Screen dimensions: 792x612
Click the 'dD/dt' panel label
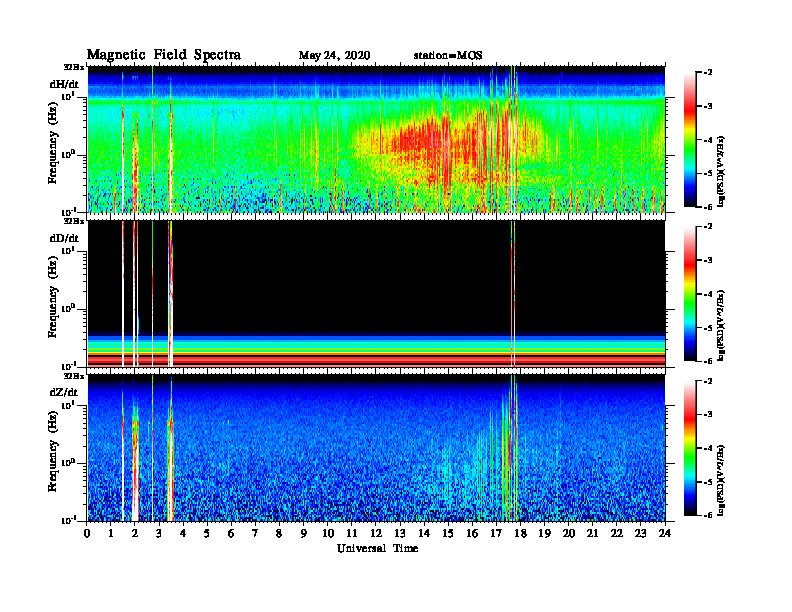point(64,238)
